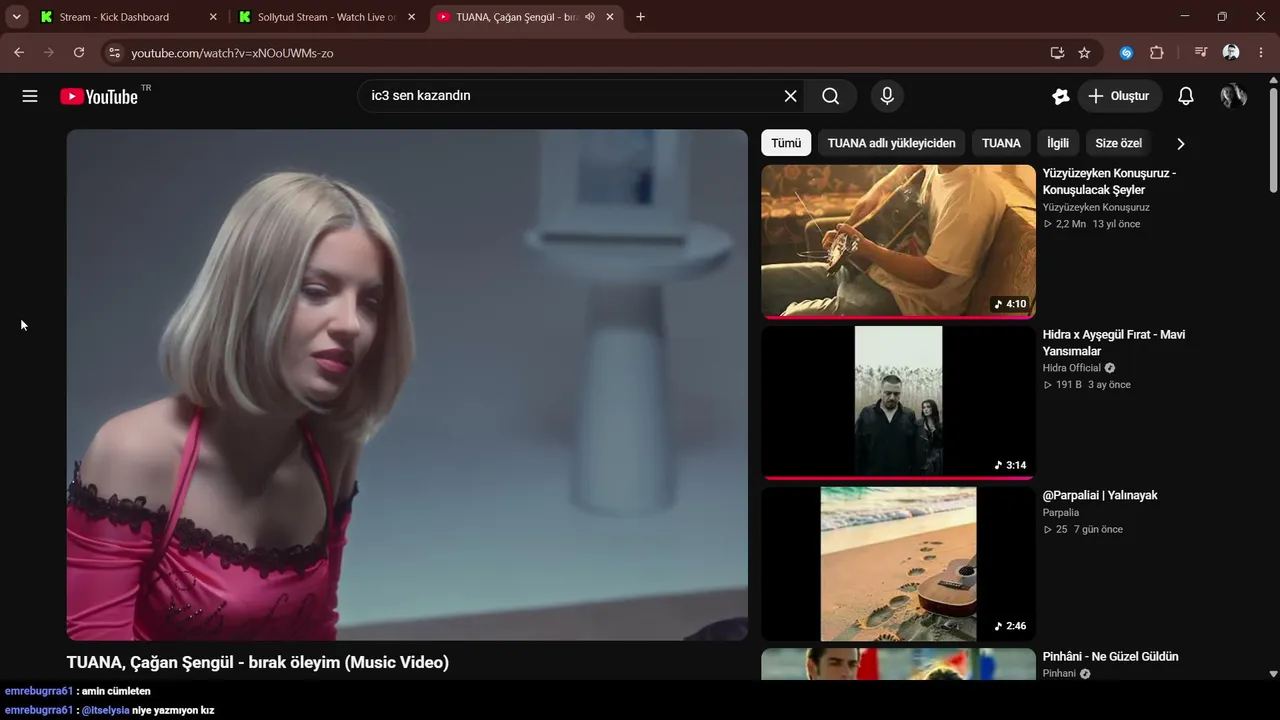Show more filter chips with right chevron
The width and height of the screenshot is (1280, 720).
click(1180, 144)
